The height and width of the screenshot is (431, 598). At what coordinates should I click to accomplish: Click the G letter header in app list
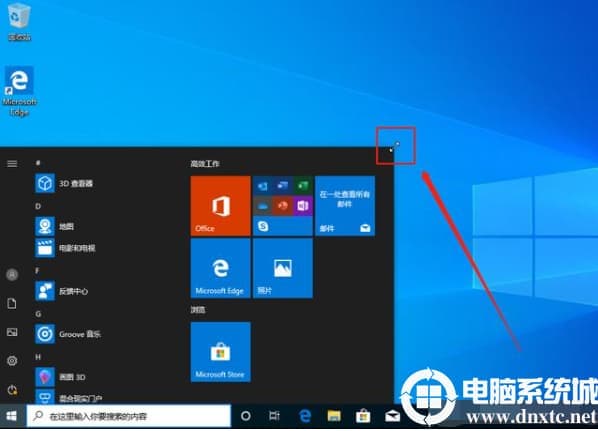coord(38,314)
